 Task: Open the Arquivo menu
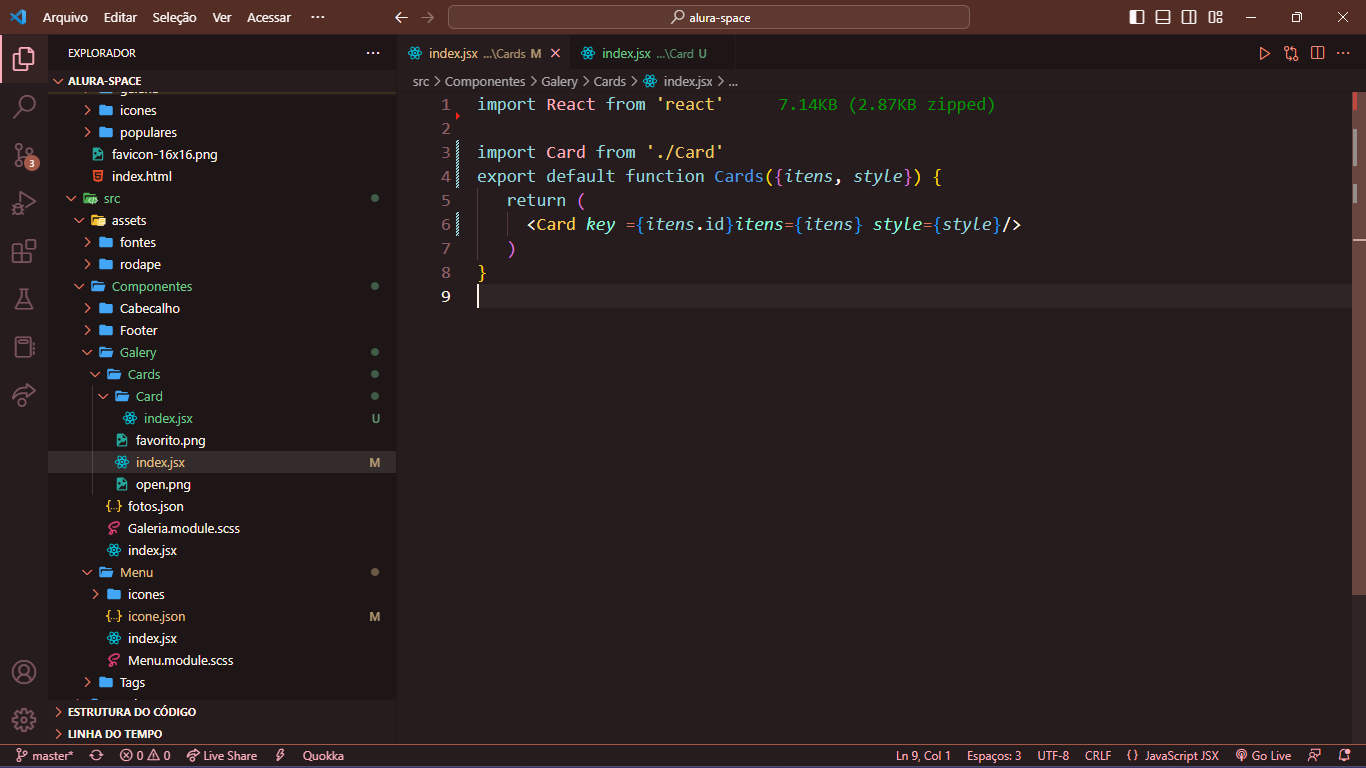pos(65,18)
